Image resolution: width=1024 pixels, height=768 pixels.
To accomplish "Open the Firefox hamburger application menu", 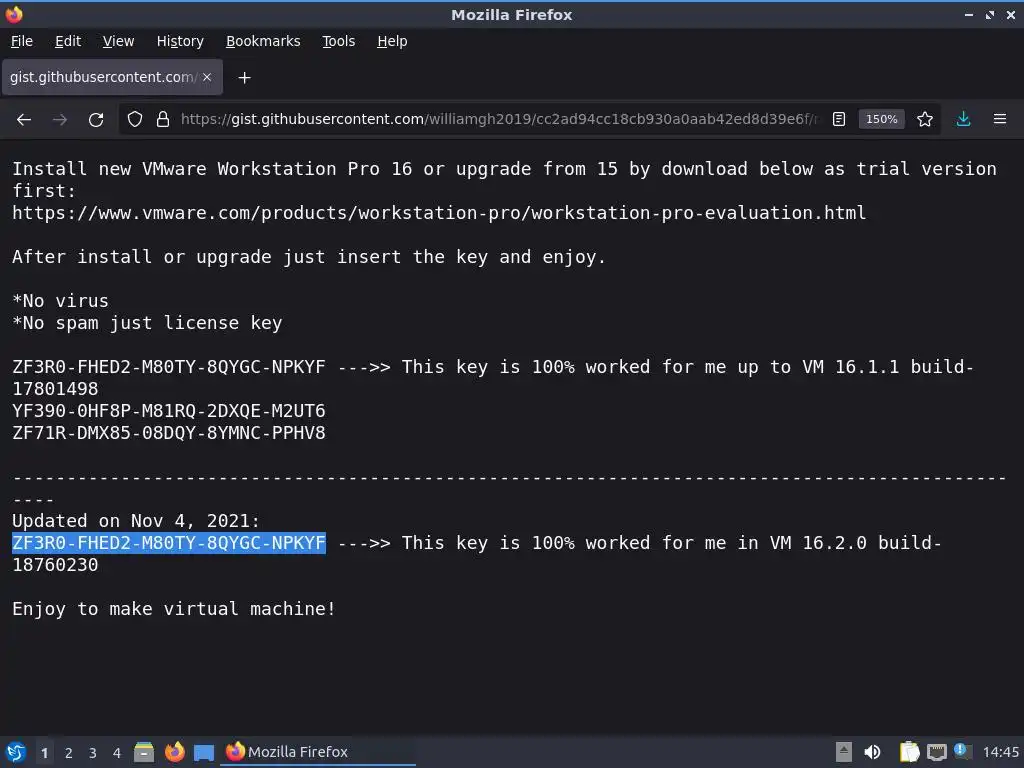I will [x=1000, y=120].
